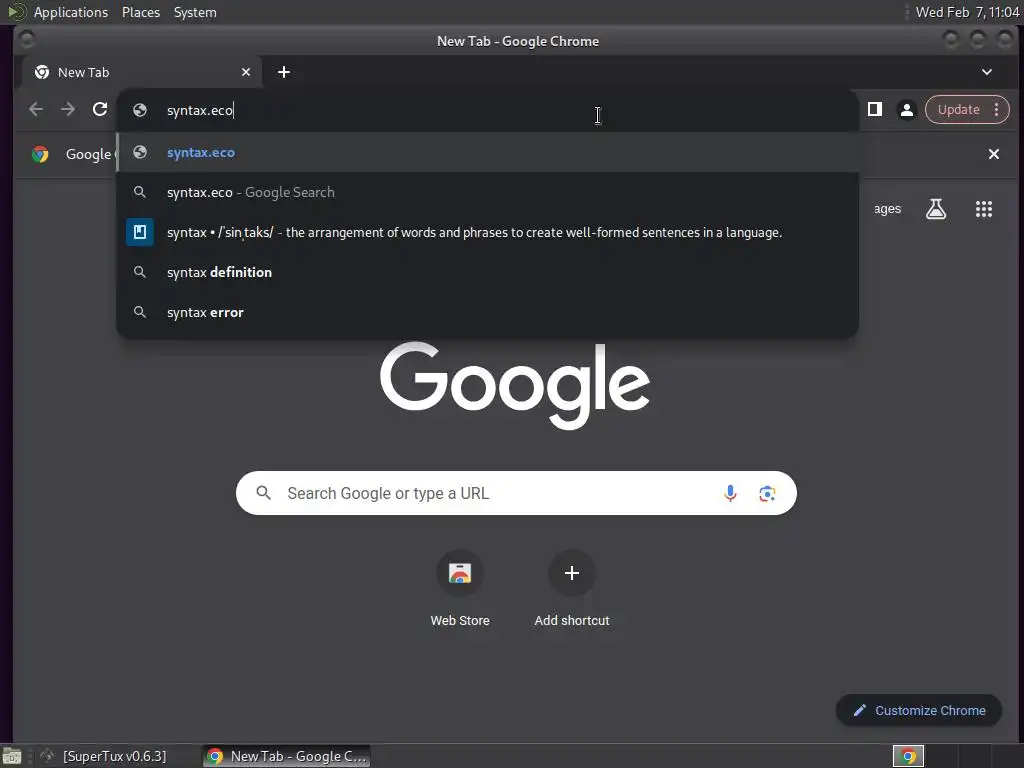The width and height of the screenshot is (1024, 768).
Task: Pick the syntax error suggestion
Action: 488,312
